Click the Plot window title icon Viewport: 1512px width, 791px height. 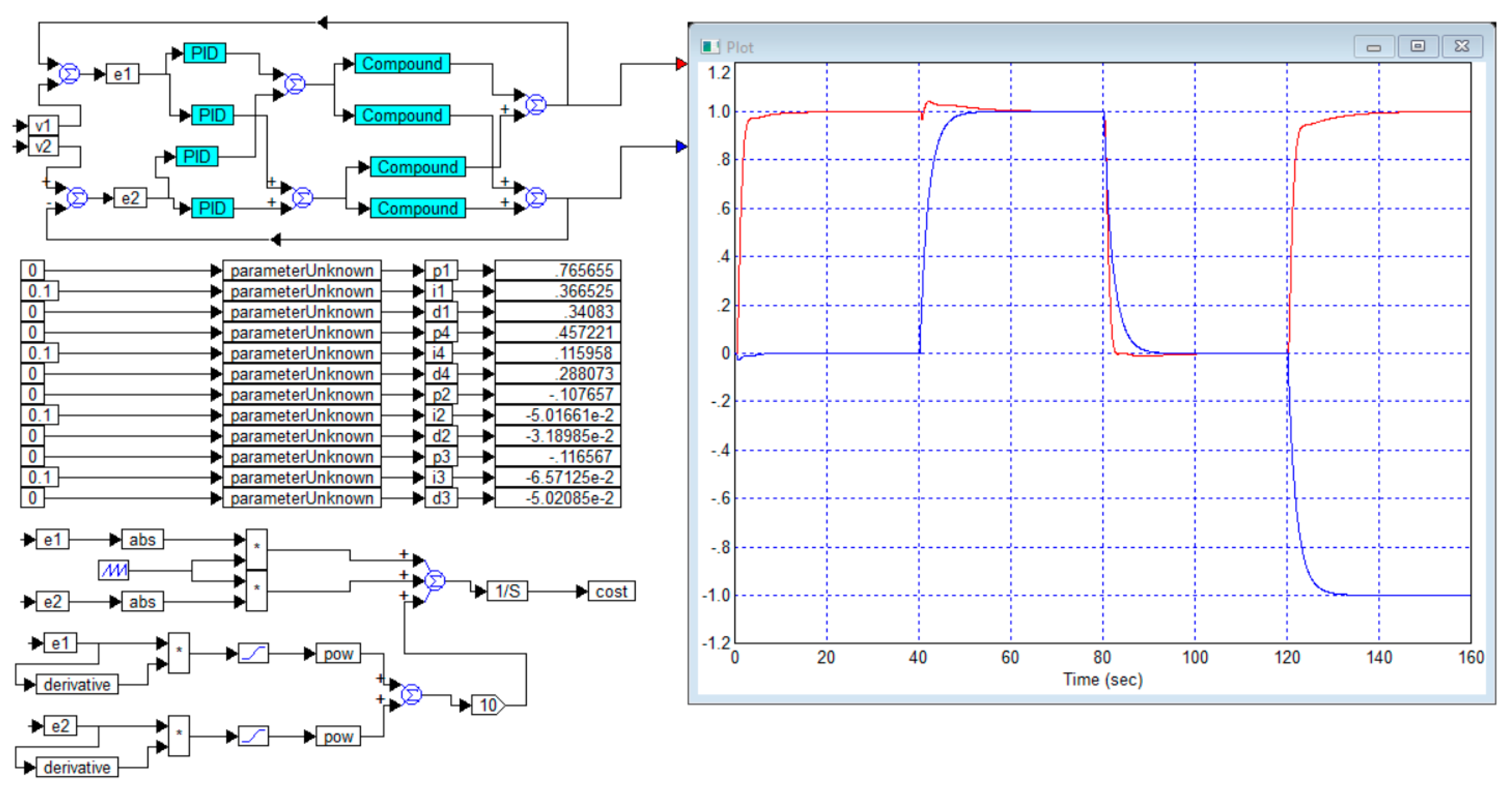710,47
